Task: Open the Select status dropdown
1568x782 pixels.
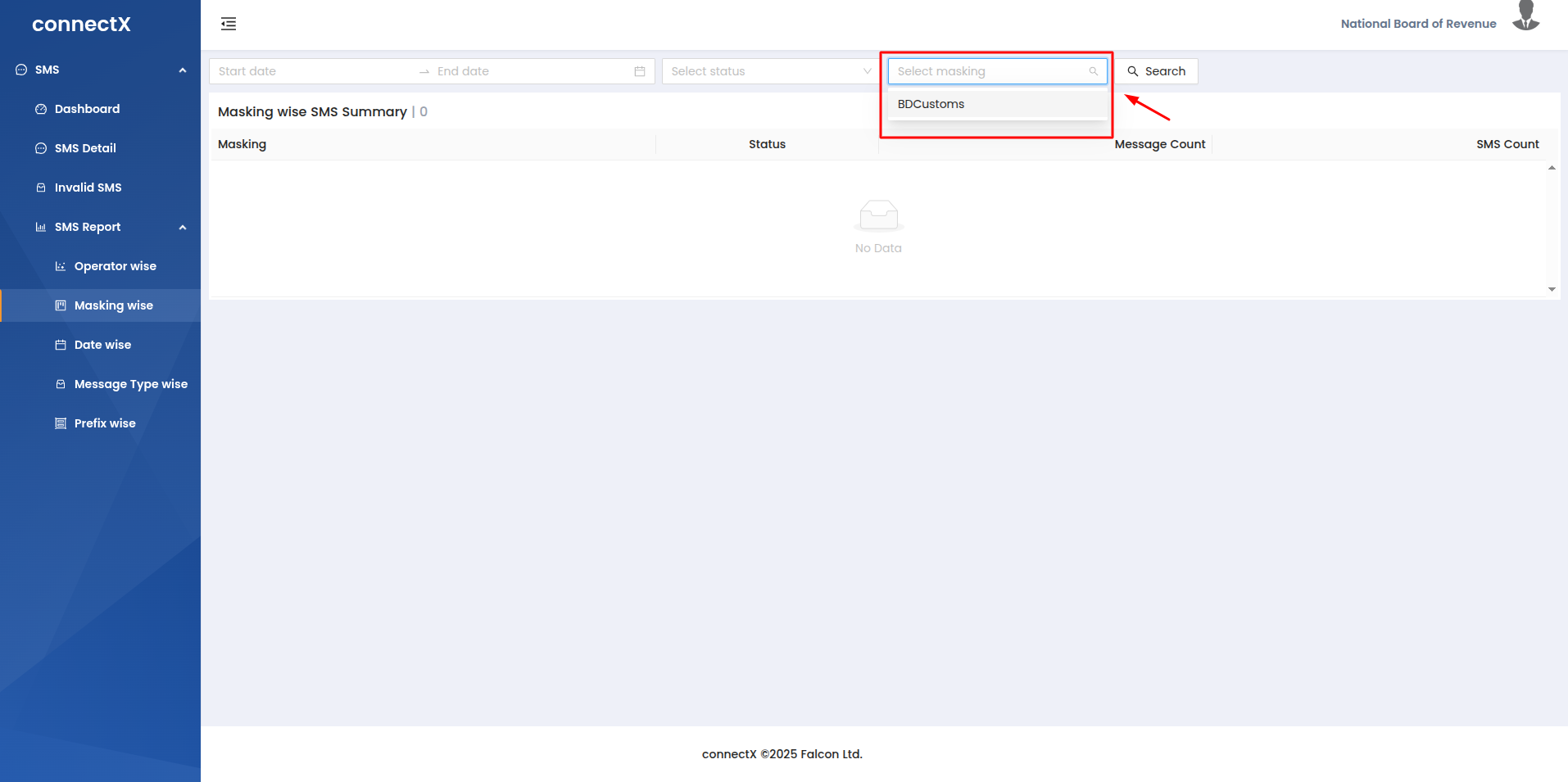Action: click(x=770, y=71)
